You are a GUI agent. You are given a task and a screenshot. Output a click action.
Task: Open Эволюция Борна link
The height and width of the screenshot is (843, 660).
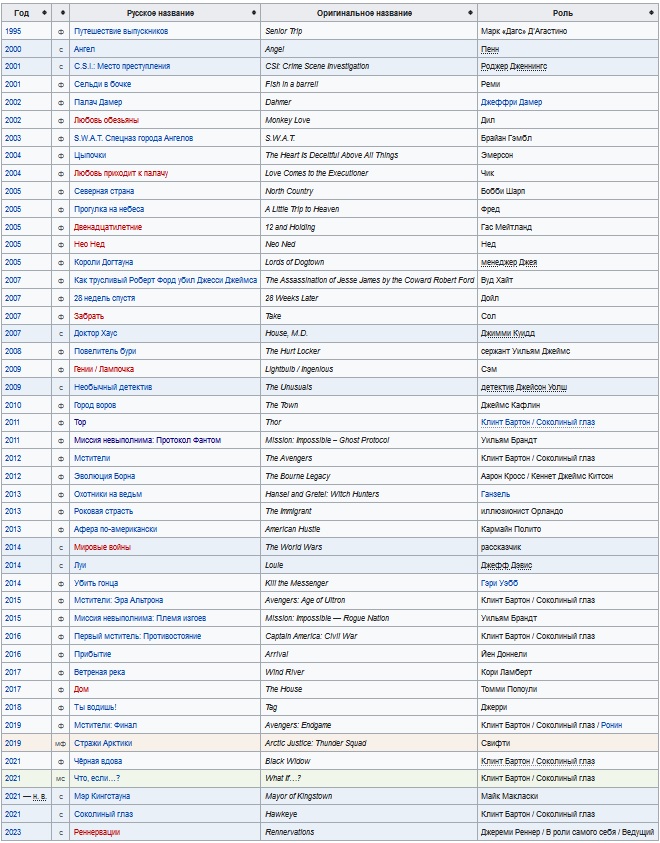pyautogui.click(x=104, y=476)
